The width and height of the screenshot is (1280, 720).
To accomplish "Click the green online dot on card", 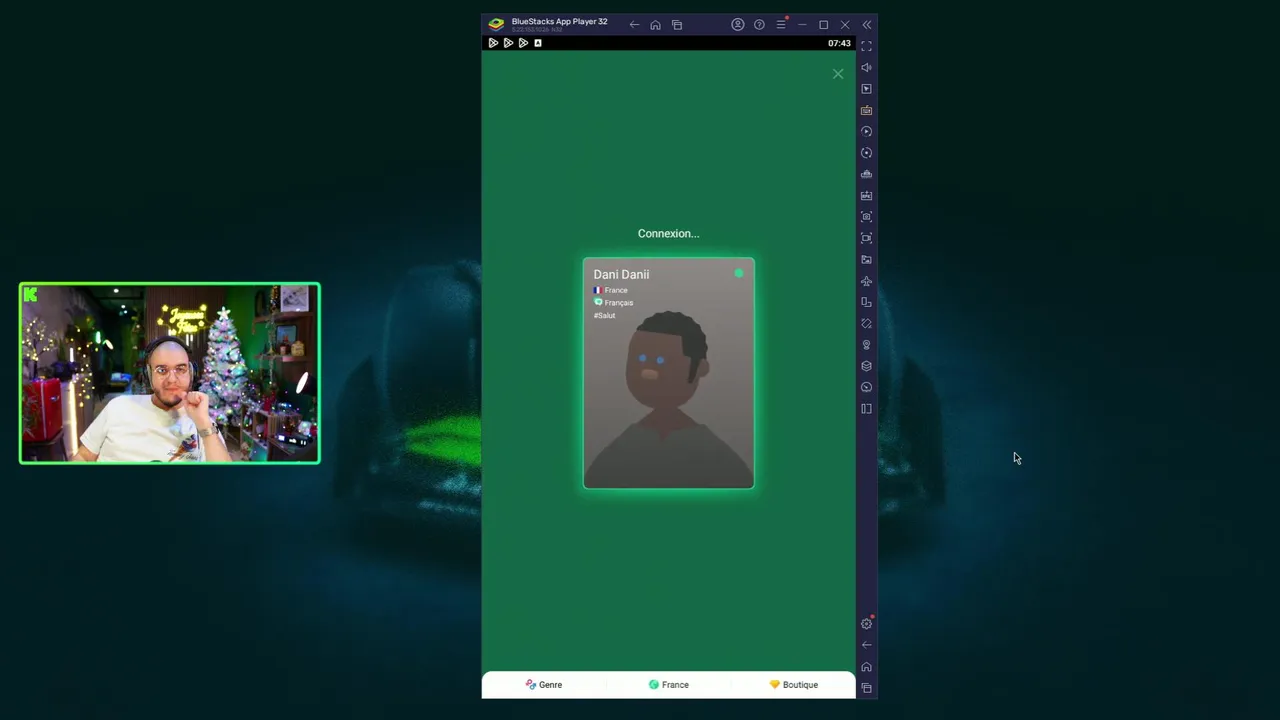I will [739, 273].
